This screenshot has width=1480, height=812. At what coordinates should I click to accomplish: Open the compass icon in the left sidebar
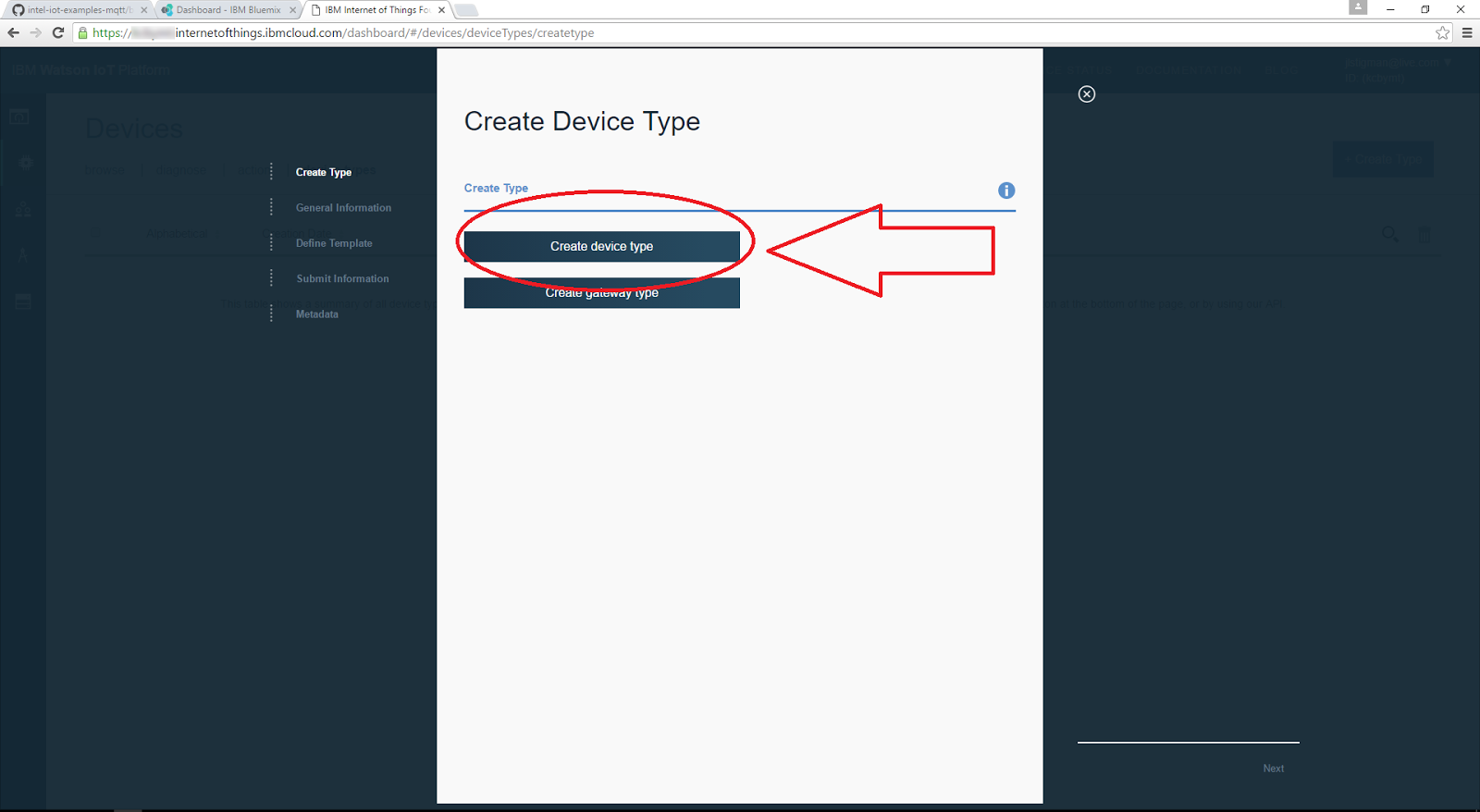coord(23,255)
